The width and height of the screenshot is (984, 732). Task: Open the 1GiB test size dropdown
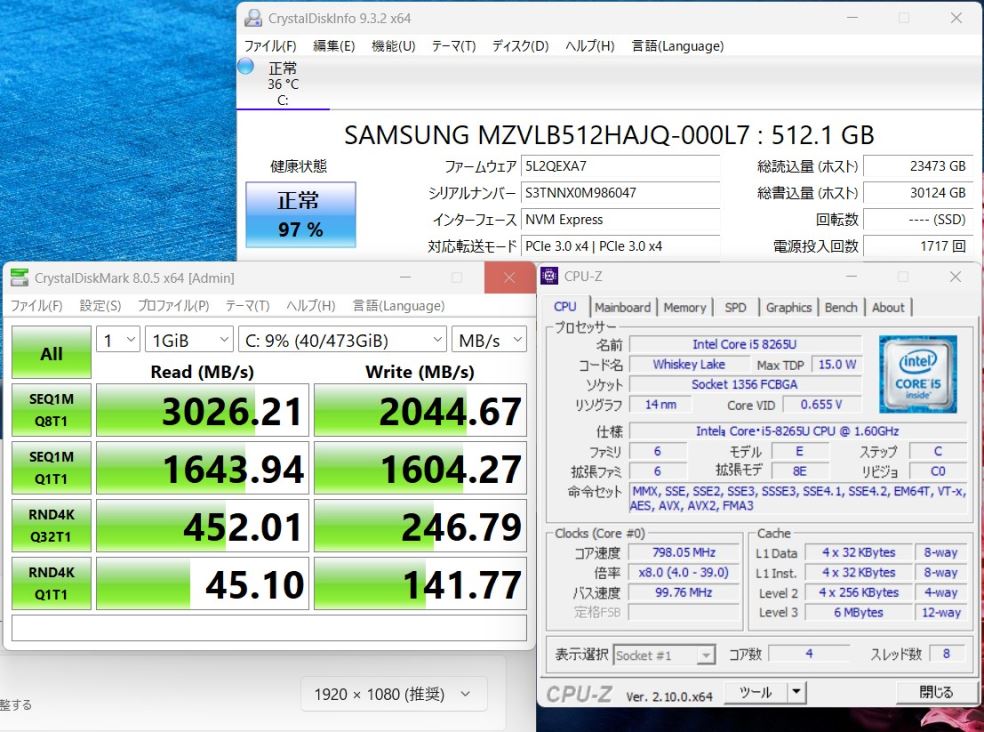189,340
